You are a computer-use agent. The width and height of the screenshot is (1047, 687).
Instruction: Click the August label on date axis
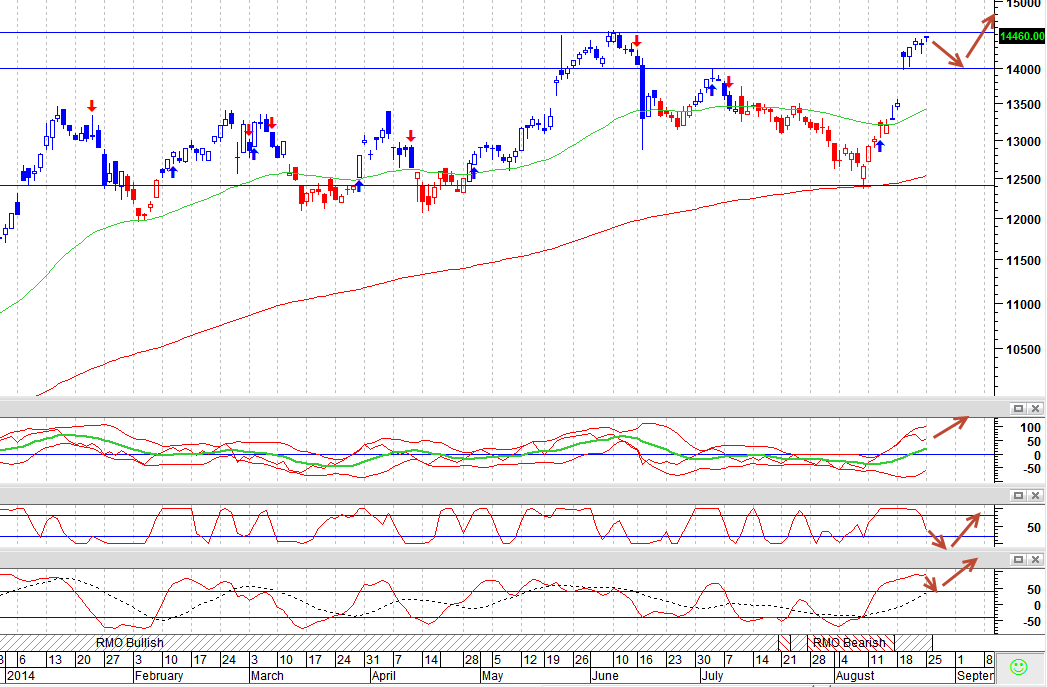[855, 676]
